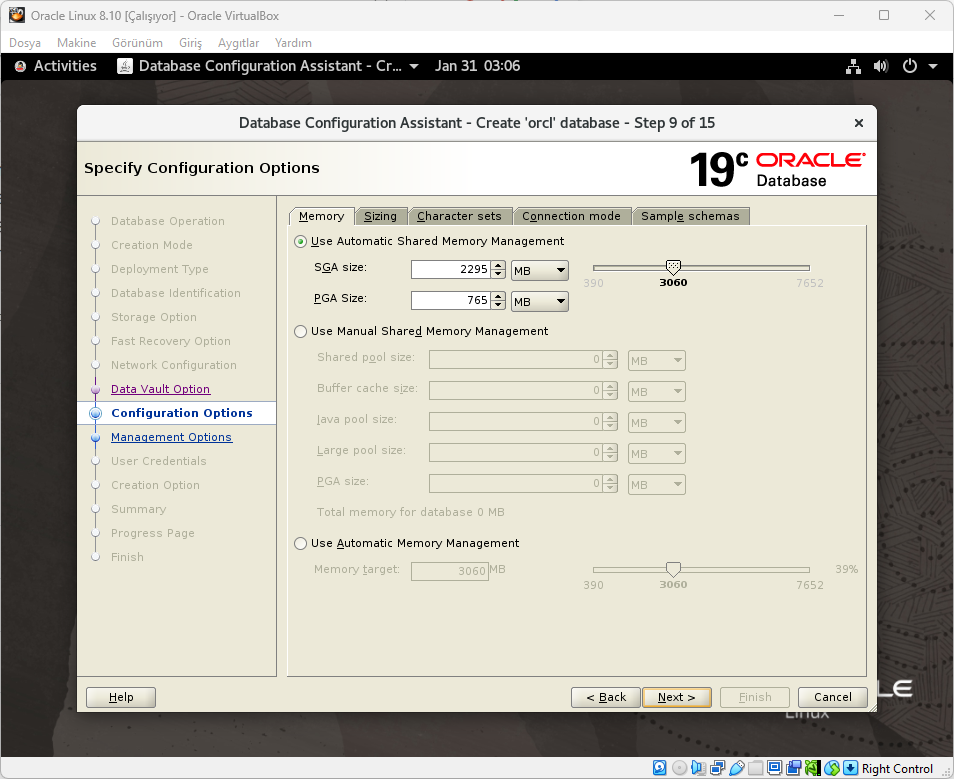Switch to the Sizing tab
The width and height of the screenshot is (954, 779).
click(380, 216)
